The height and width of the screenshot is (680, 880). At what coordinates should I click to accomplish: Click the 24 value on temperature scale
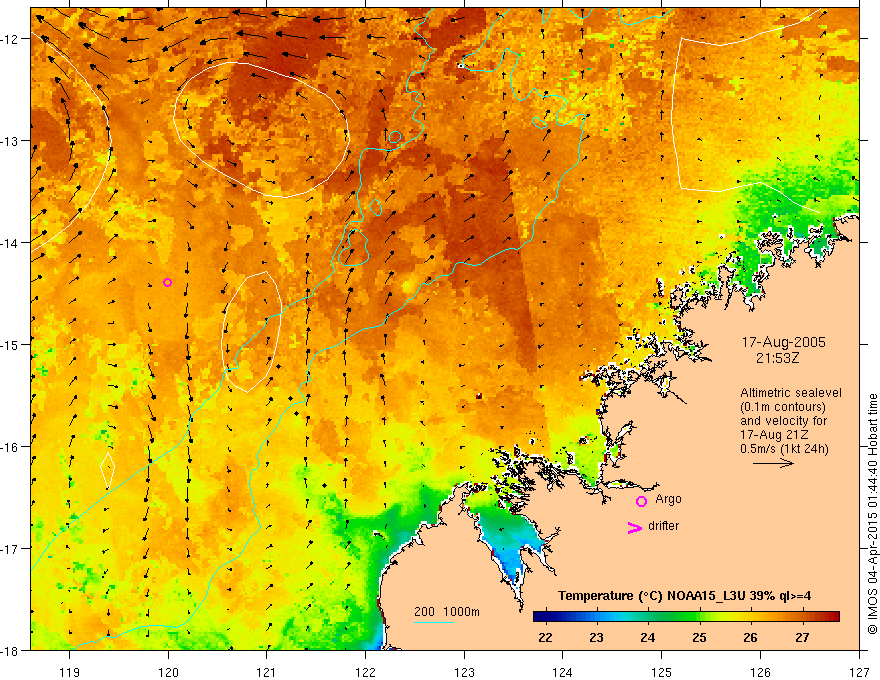(648, 637)
